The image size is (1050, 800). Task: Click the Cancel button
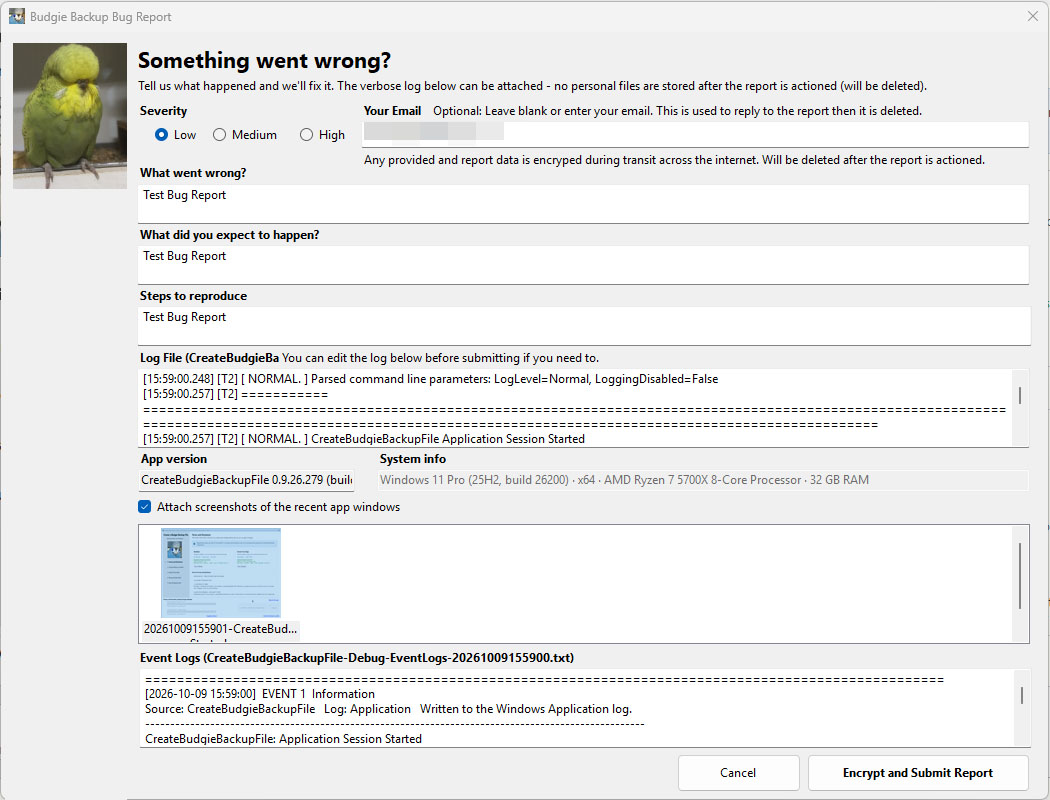pyautogui.click(x=738, y=773)
